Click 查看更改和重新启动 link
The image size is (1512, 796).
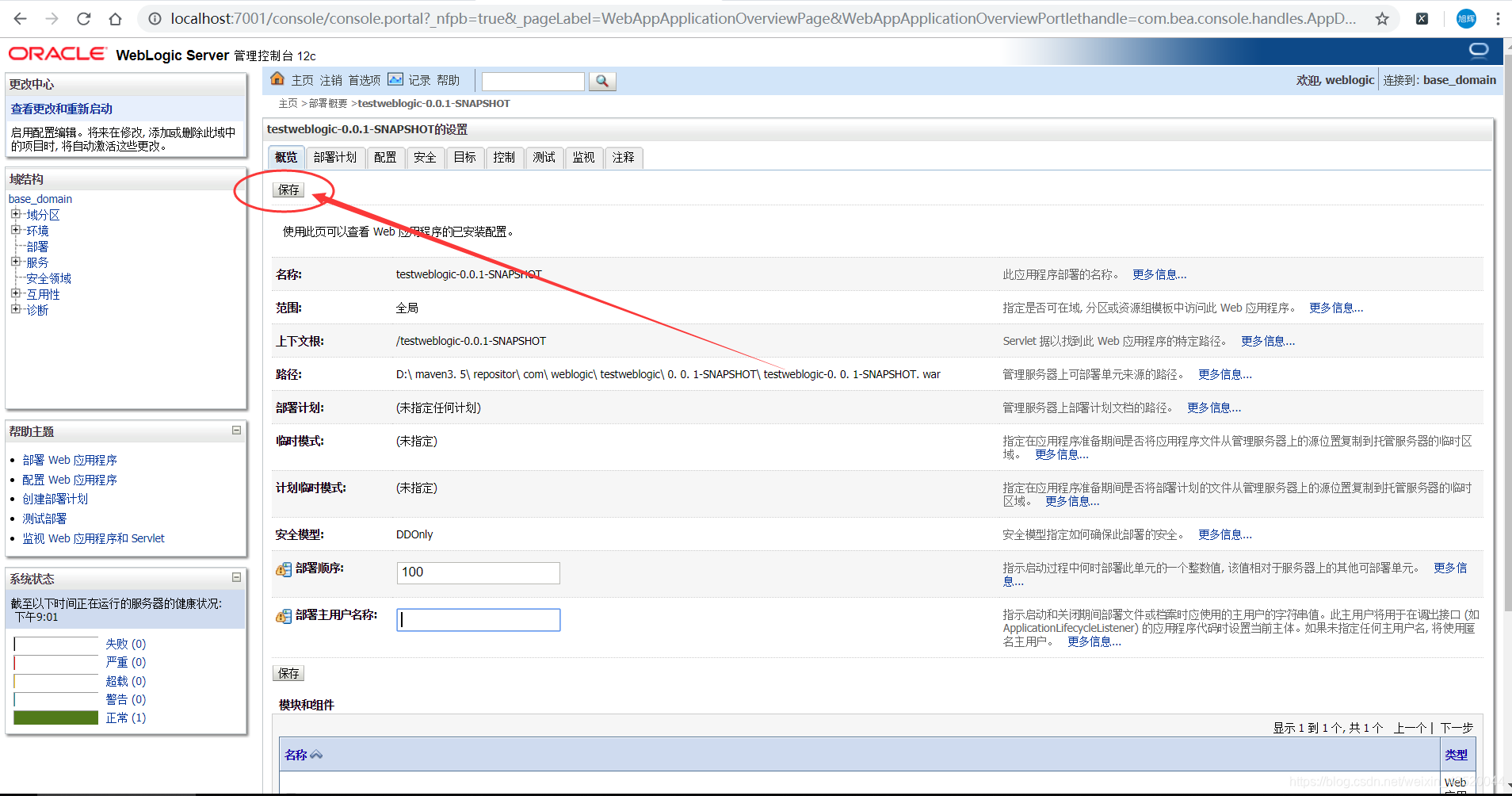coord(62,109)
